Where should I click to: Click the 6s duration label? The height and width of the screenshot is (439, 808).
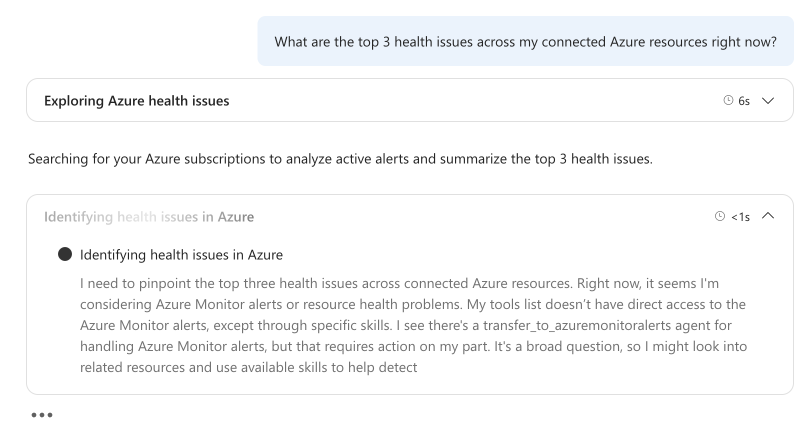pos(744,101)
